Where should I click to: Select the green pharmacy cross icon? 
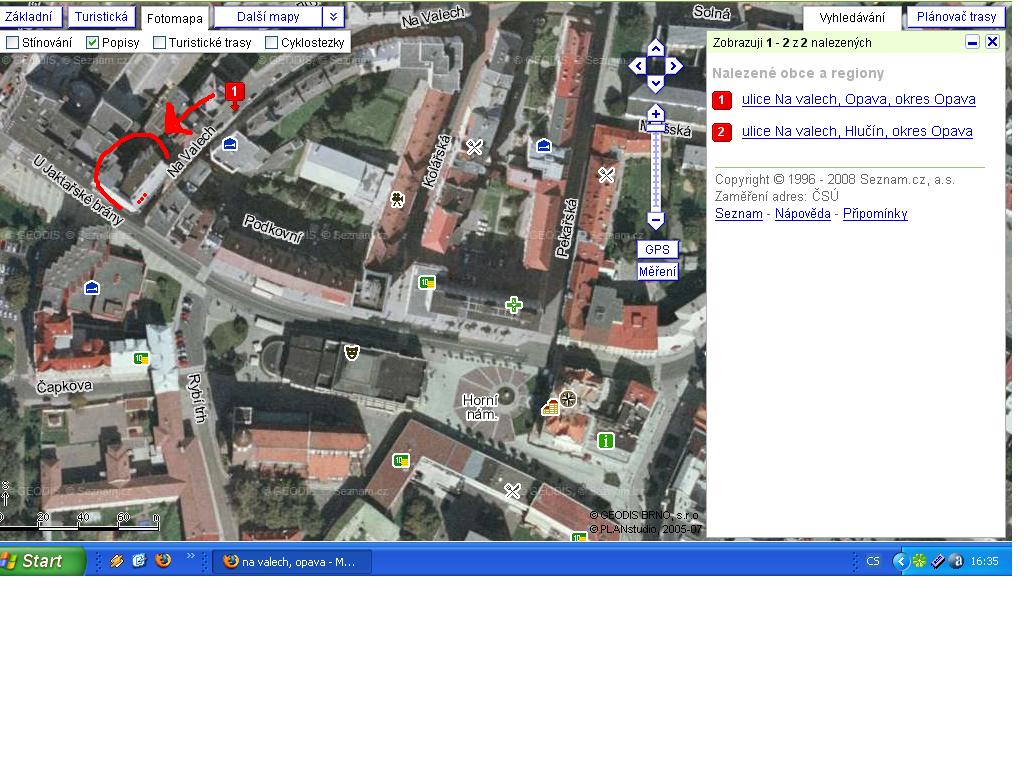514,304
